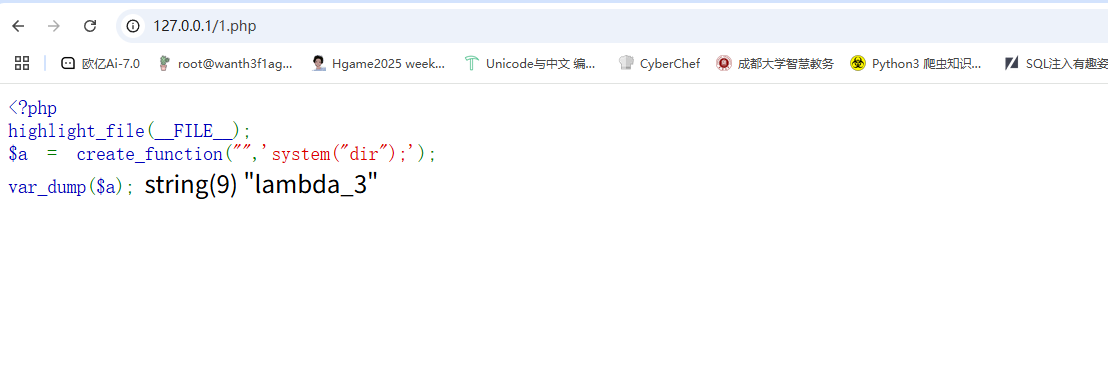Click the highlight_file(__FILE__); code line
Screen dimensions: 1108x386
tap(129, 131)
